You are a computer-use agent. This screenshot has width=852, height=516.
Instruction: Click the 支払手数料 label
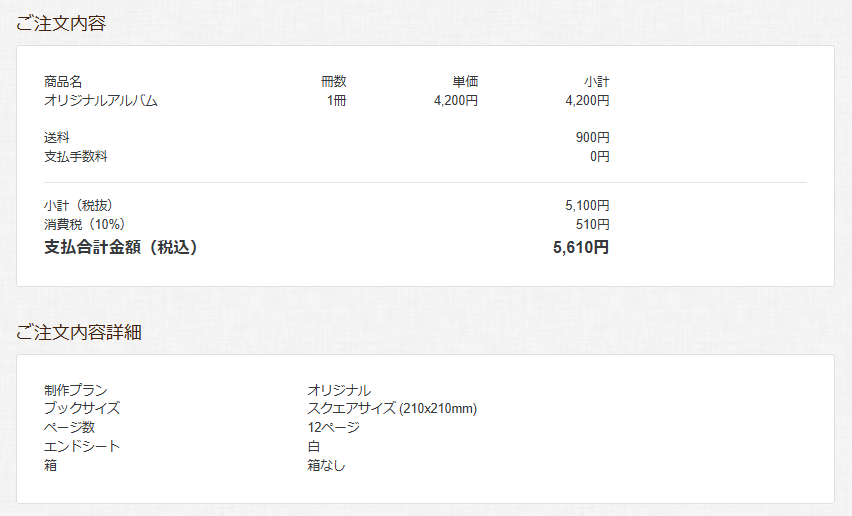76,156
